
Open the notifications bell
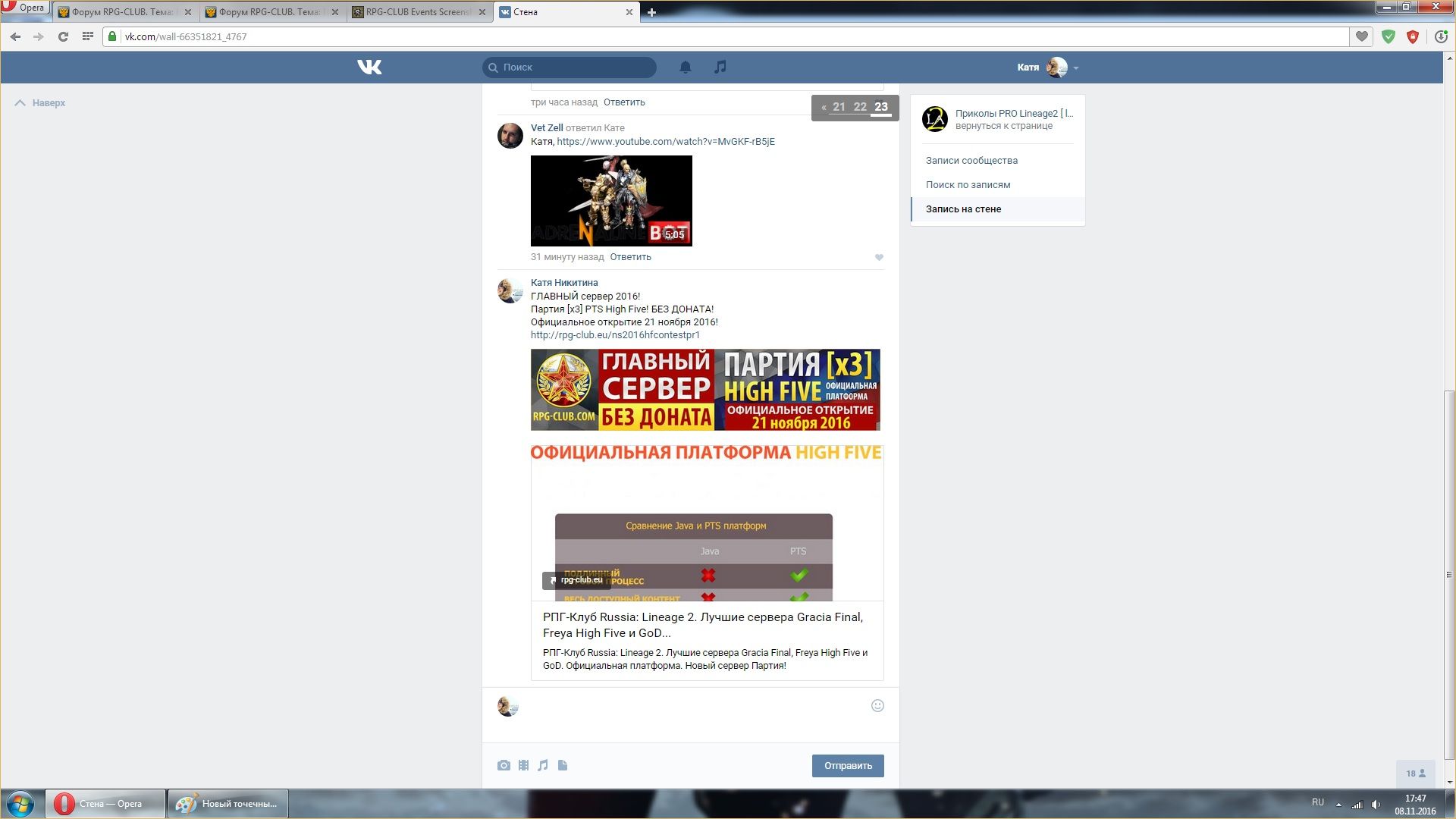pos(685,67)
